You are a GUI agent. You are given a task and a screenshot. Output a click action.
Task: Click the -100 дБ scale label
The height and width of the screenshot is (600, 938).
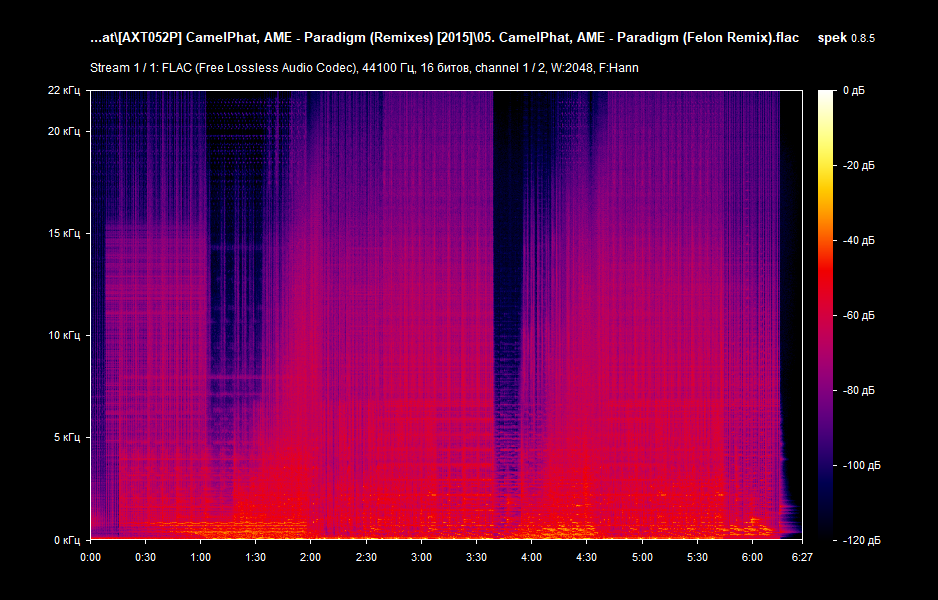tap(861, 465)
